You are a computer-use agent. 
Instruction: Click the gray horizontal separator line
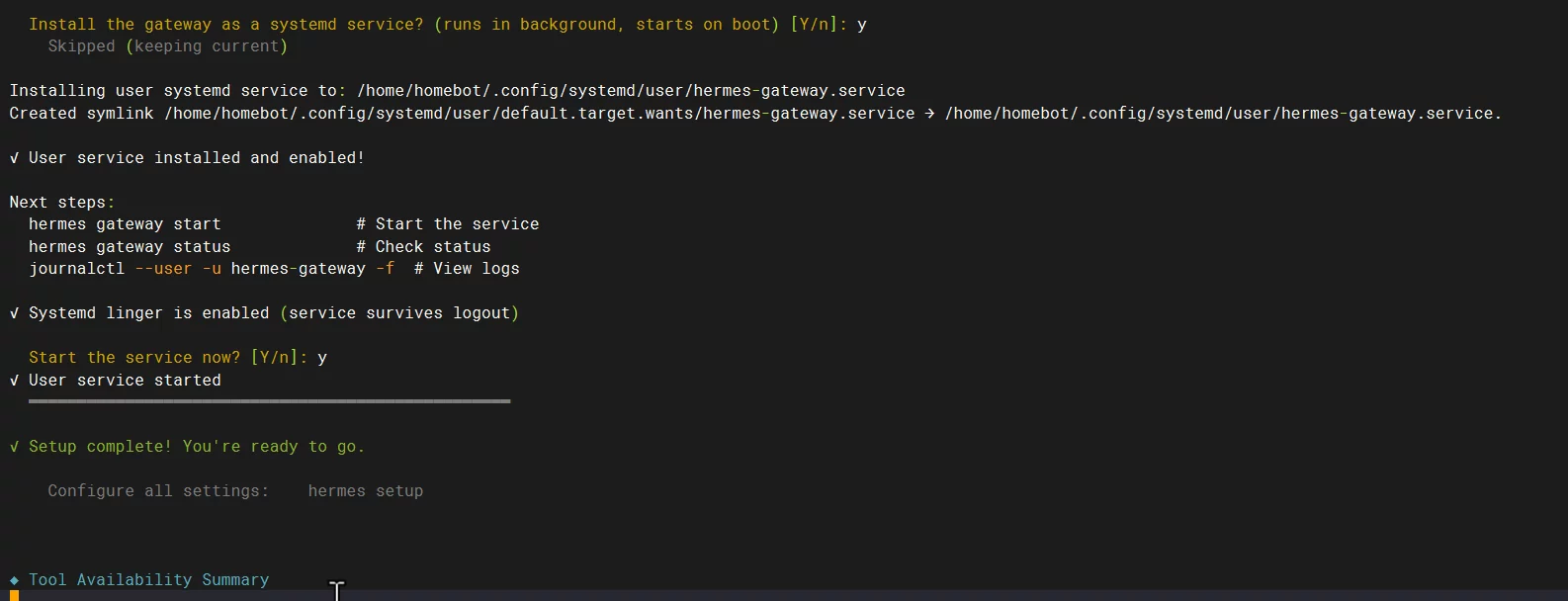pos(269,401)
